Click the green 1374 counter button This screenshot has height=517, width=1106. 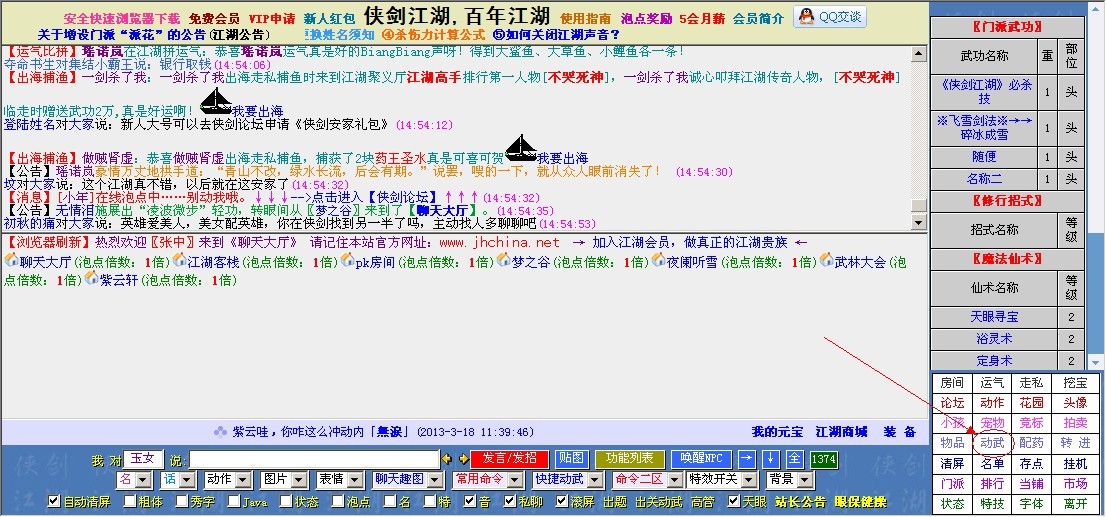tap(823, 459)
